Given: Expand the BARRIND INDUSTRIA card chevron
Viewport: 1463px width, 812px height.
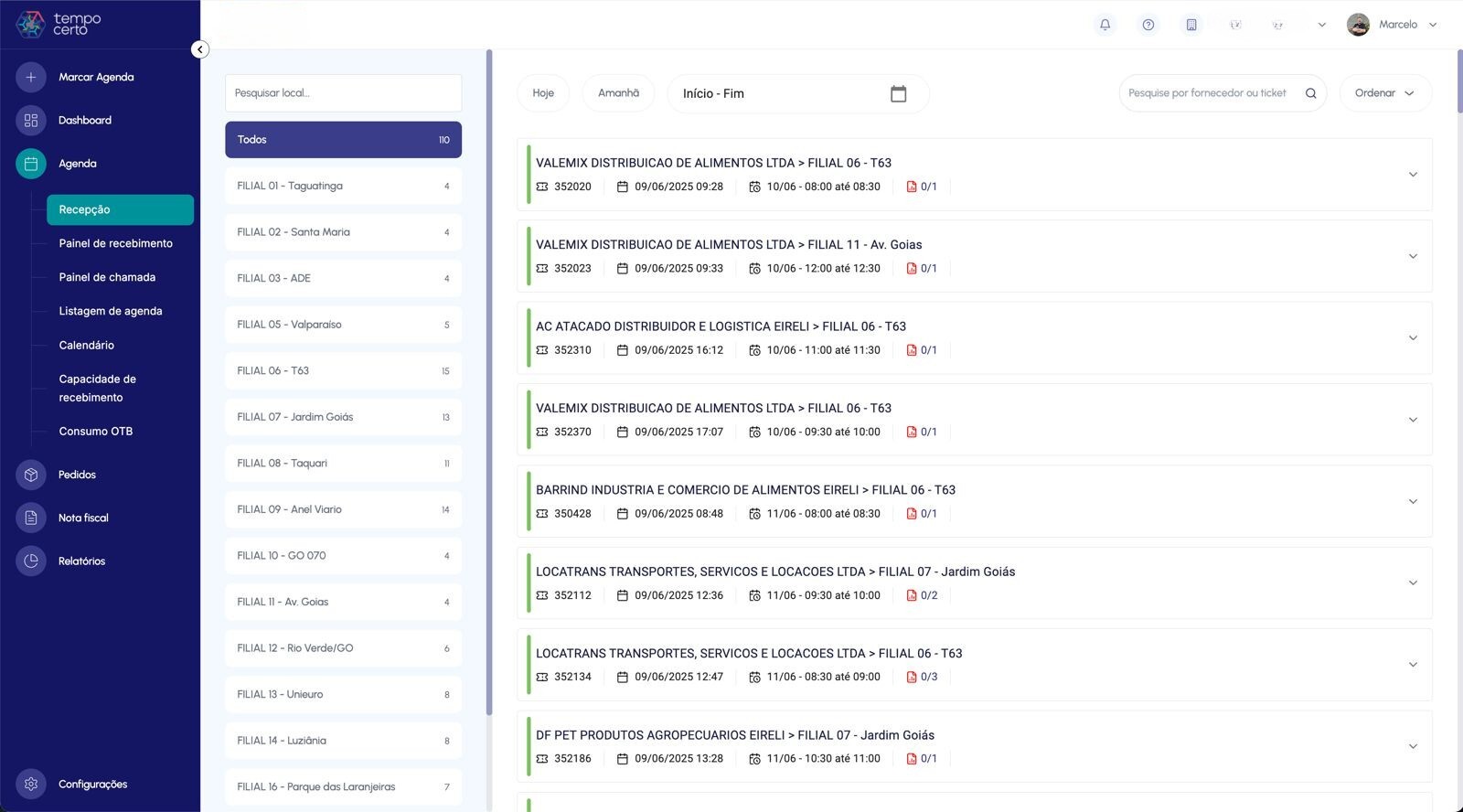Looking at the screenshot, I should 1413,501.
